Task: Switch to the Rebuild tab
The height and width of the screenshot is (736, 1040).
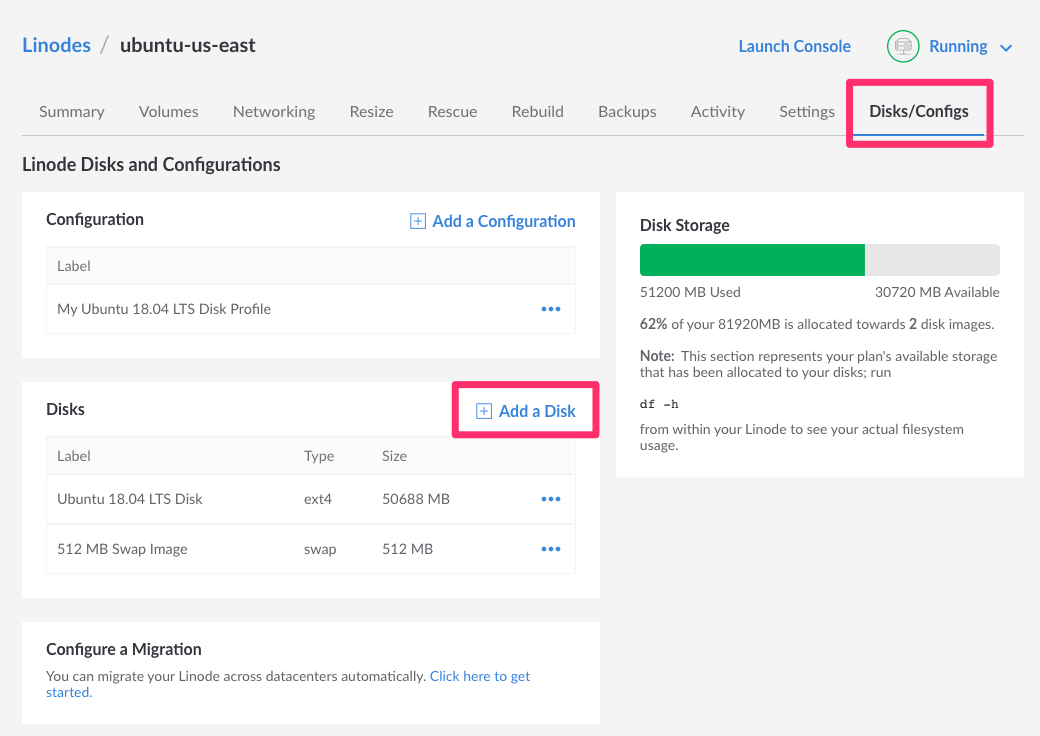Action: click(537, 111)
